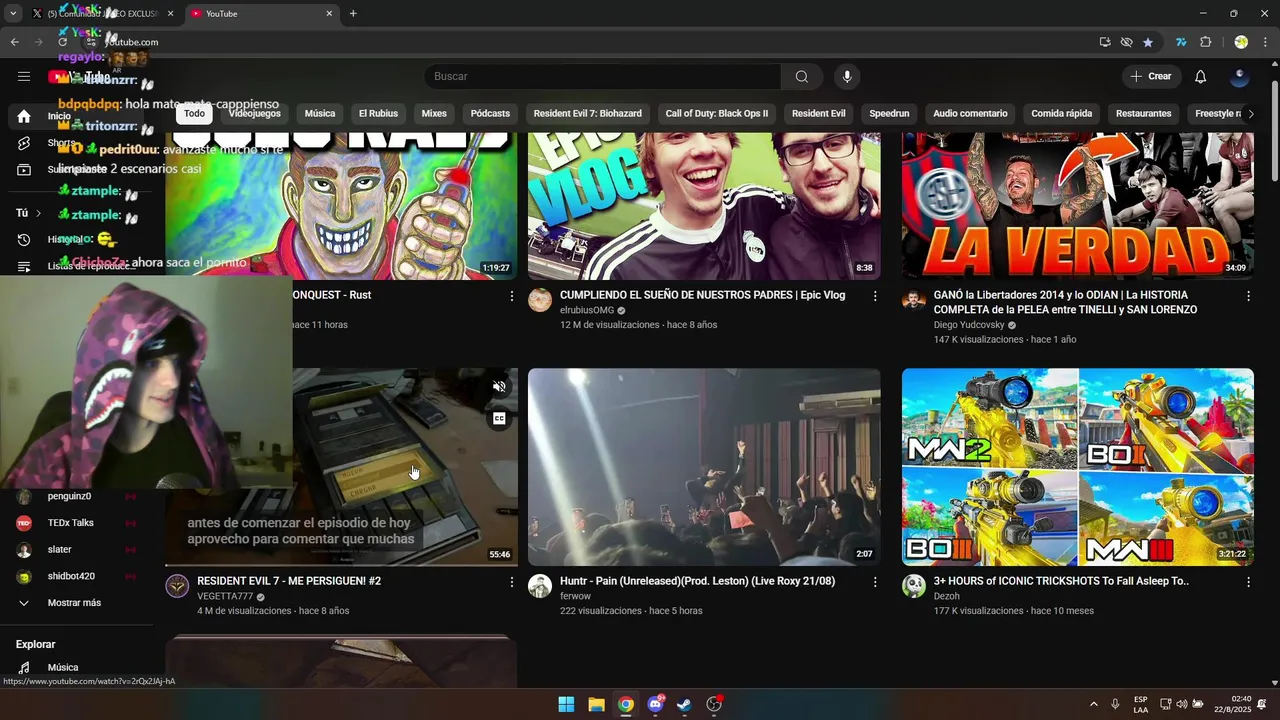Close the YouTube browser tab

[x=329, y=14]
